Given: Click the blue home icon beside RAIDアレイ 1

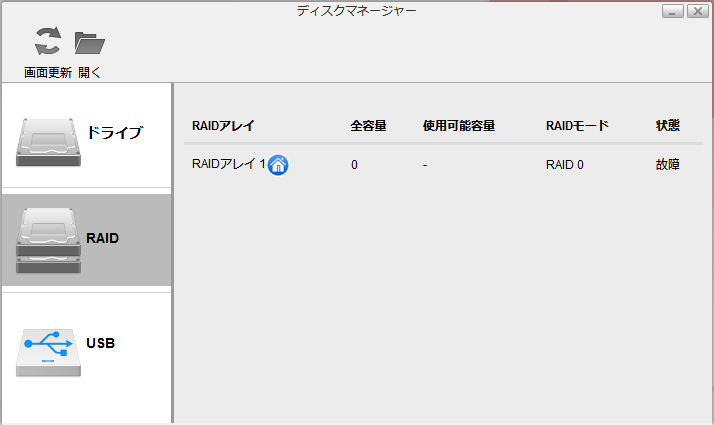Looking at the screenshot, I should pyautogui.click(x=278, y=164).
